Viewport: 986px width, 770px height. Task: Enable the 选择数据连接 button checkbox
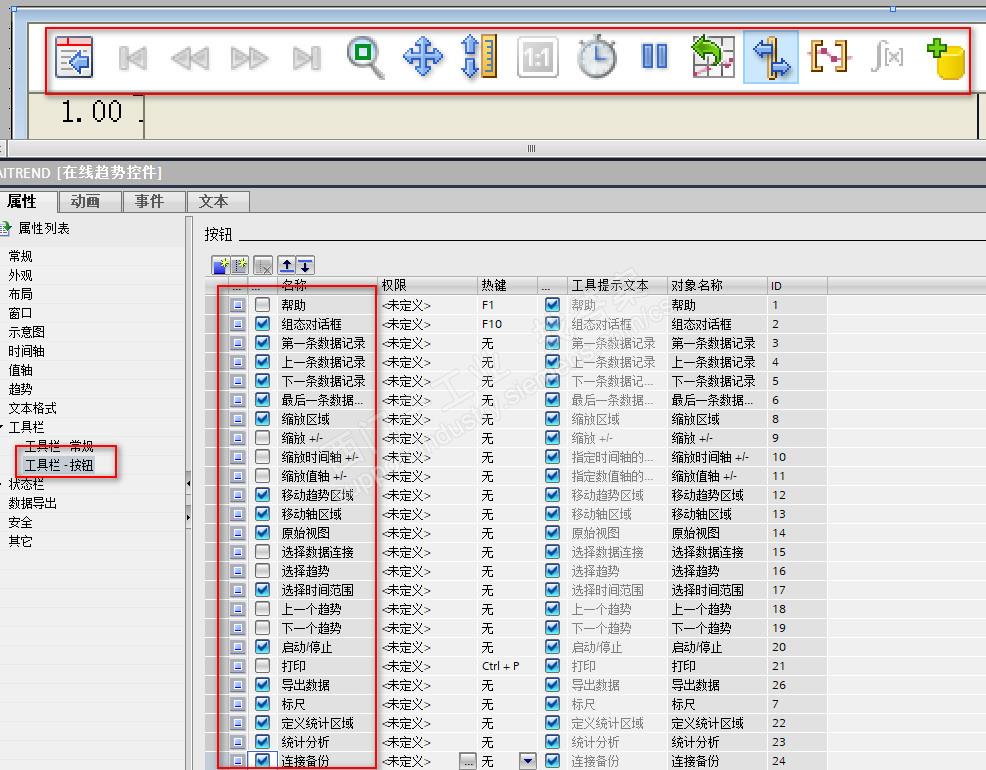(x=262, y=552)
